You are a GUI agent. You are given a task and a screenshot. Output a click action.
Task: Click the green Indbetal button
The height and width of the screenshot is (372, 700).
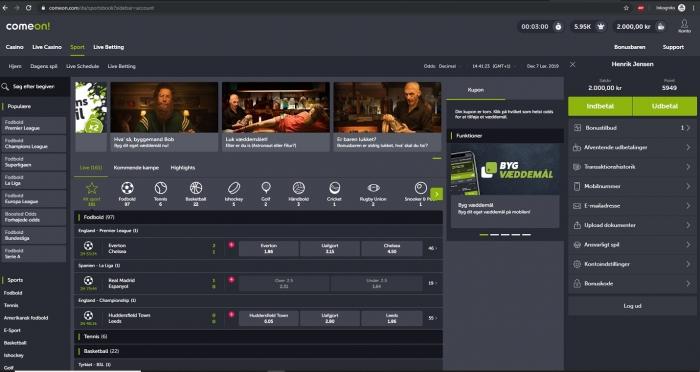click(x=600, y=106)
